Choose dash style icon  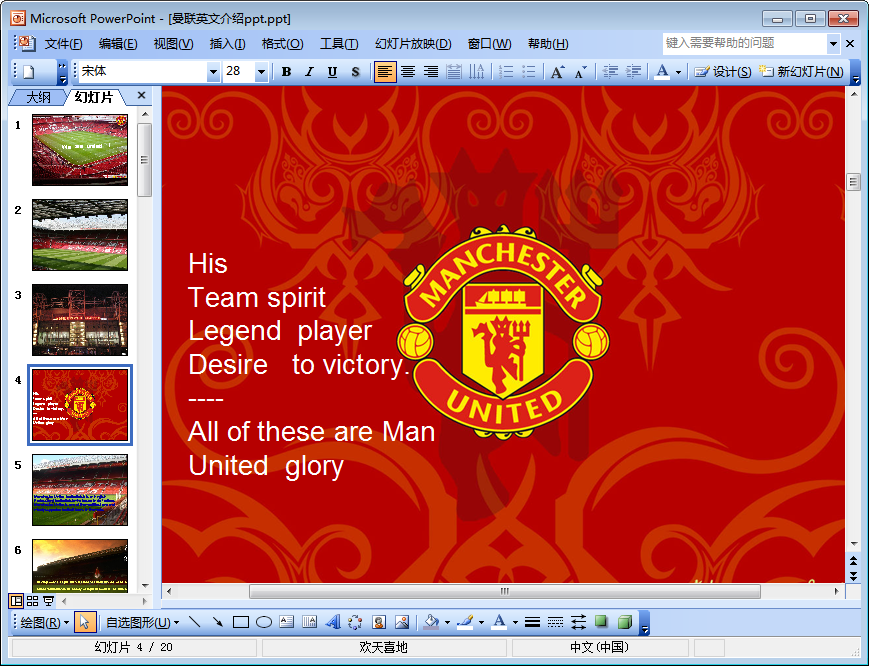[555, 622]
